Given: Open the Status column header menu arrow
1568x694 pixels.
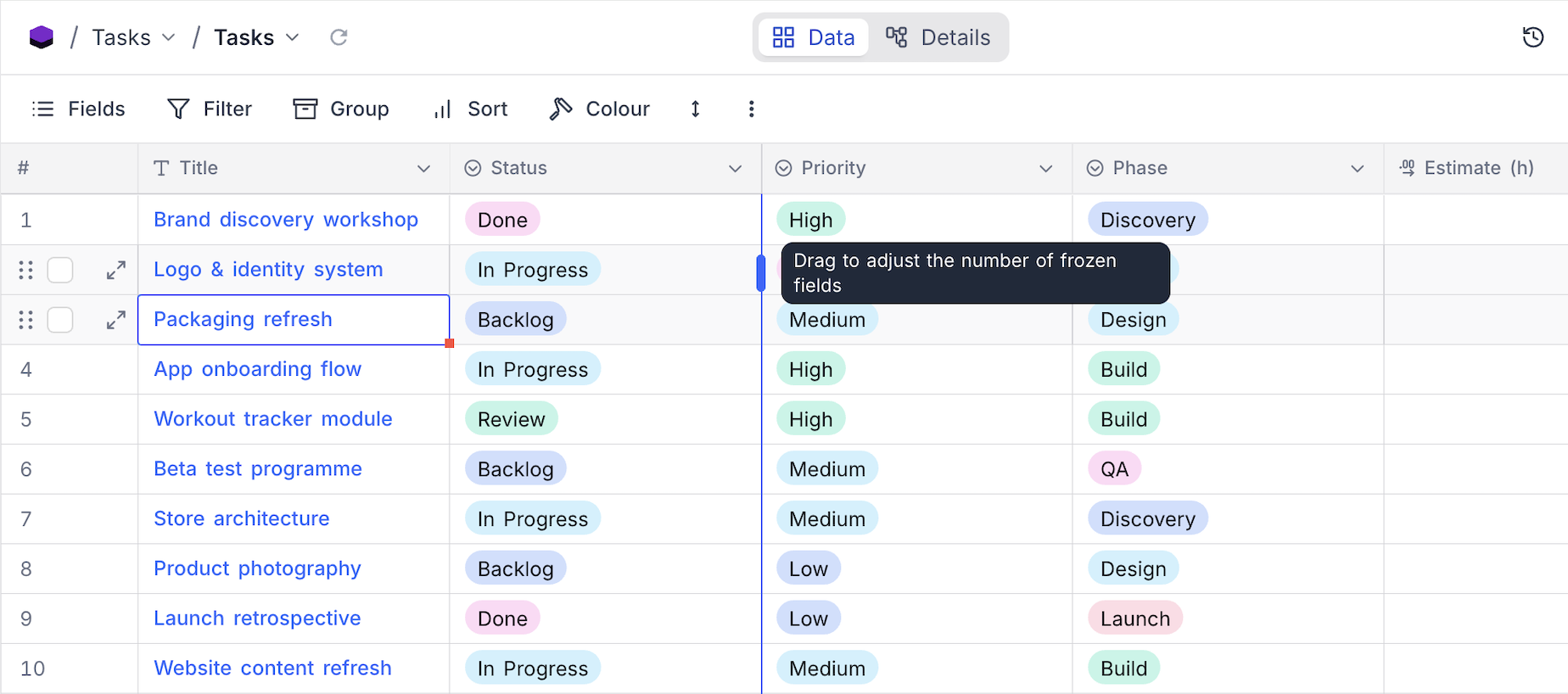Looking at the screenshot, I should pos(735,169).
